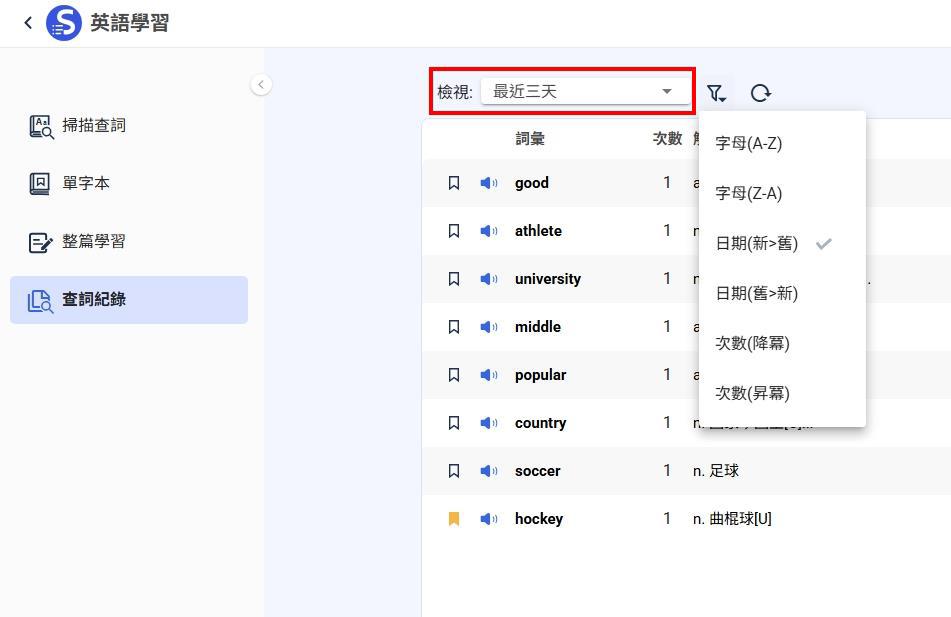Play pronunciation of soccer
Viewport: 951px width, 617px height.
[488, 471]
